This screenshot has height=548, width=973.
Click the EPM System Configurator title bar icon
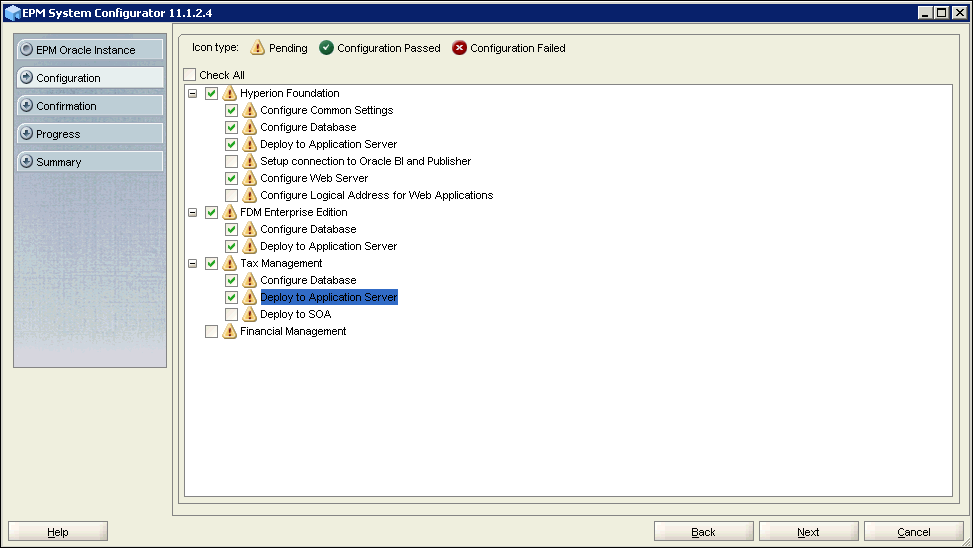click(12, 12)
